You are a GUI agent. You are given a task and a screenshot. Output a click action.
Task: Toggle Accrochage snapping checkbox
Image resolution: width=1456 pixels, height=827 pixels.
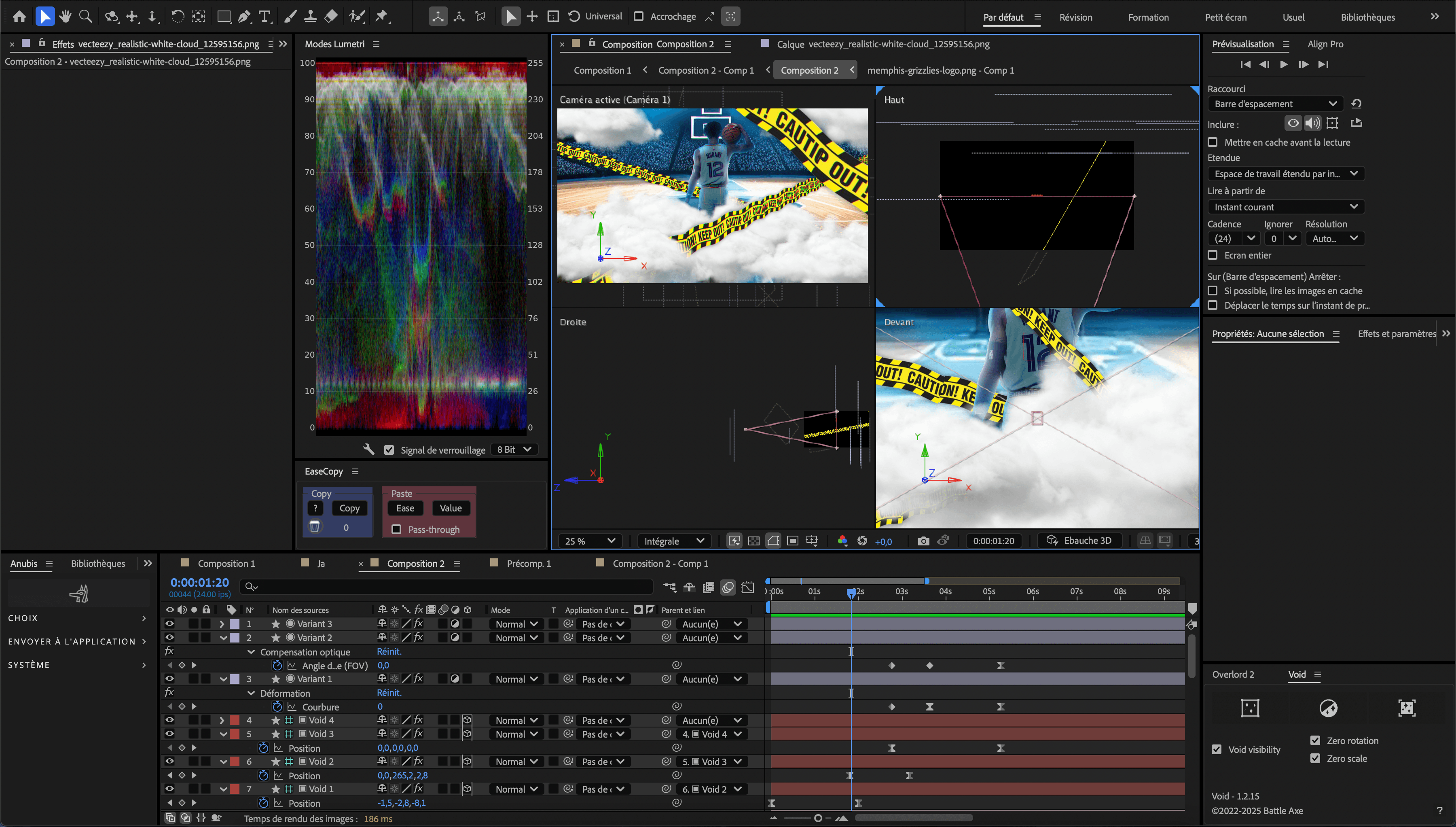point(639,17)
